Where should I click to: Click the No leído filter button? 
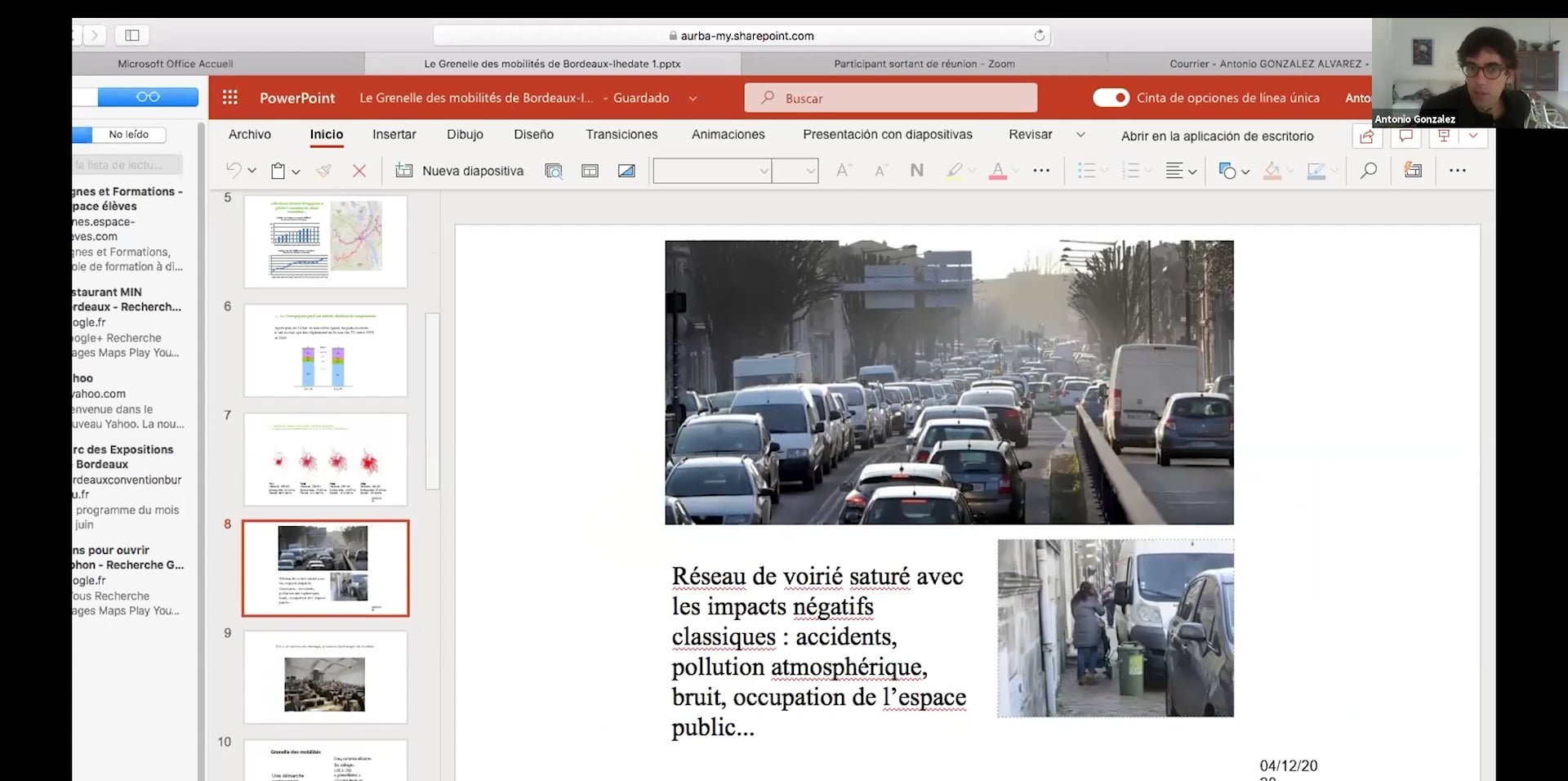[129, 134]
